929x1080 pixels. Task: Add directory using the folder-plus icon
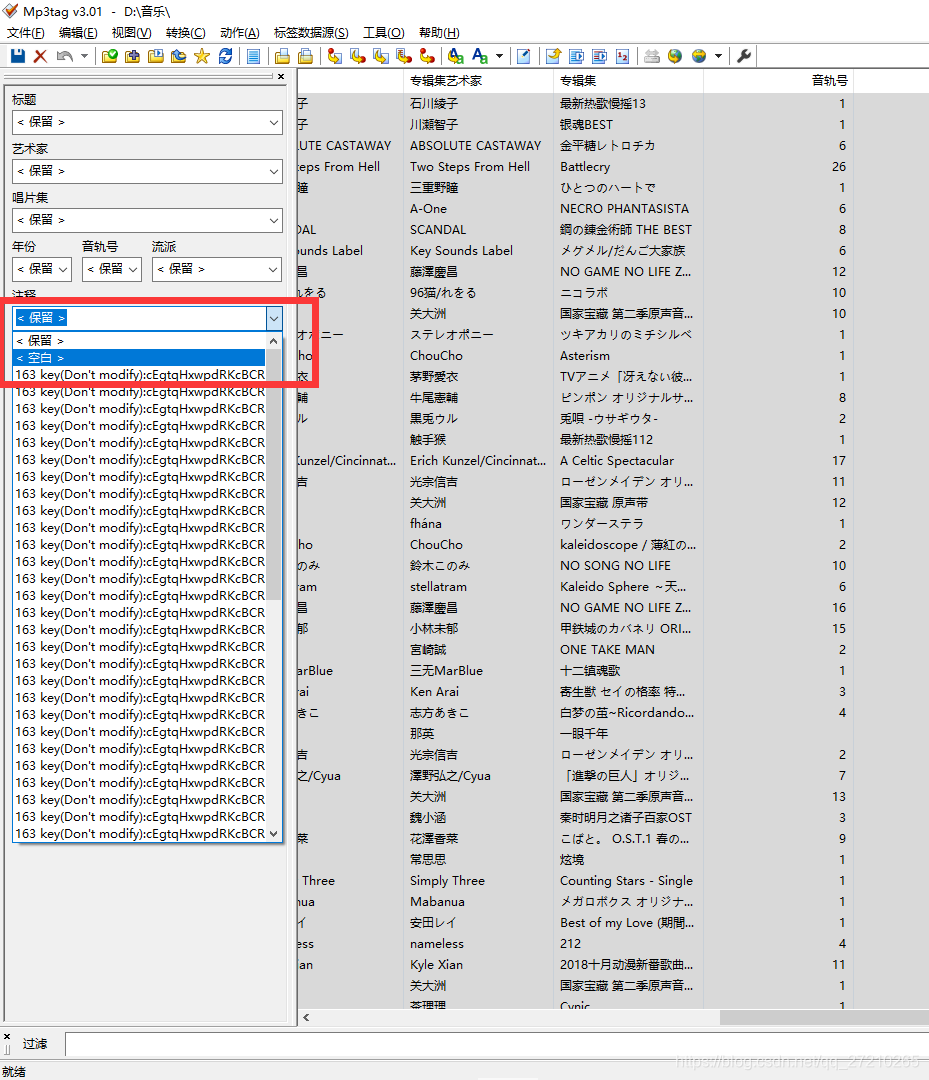132,56
